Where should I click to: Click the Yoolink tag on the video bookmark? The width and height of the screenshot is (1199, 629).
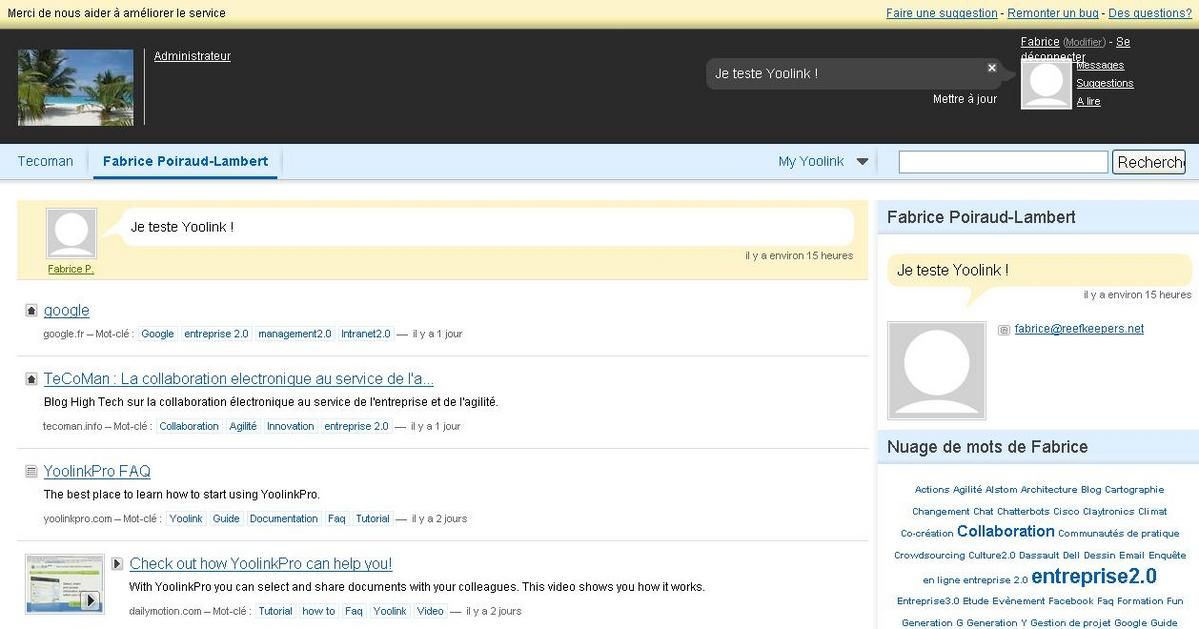(390, 611)
